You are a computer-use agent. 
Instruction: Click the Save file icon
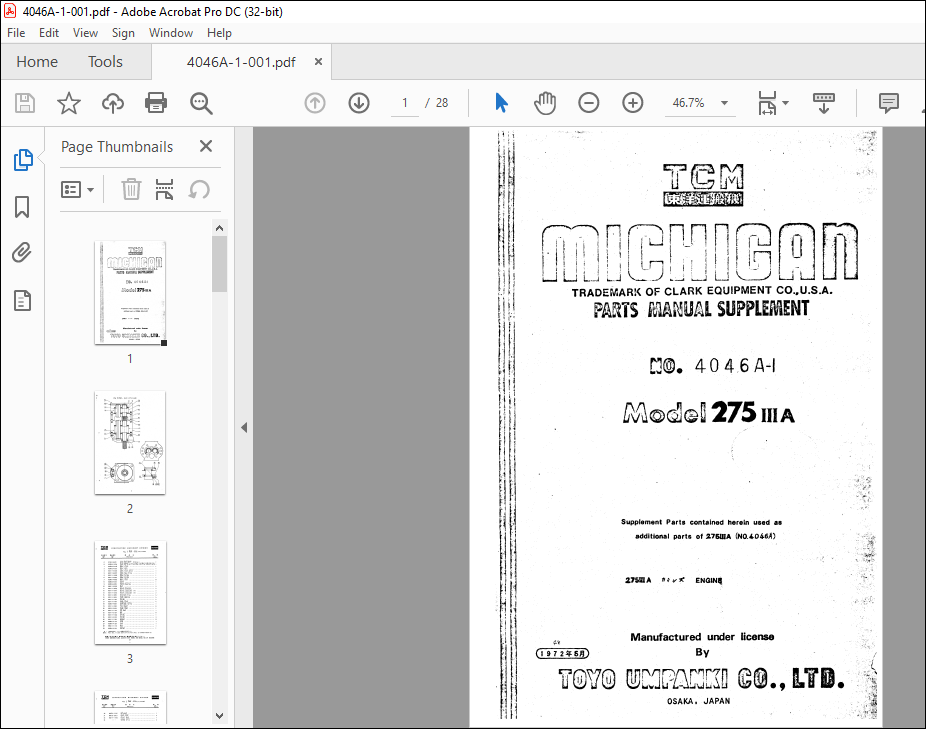point(25,103)
